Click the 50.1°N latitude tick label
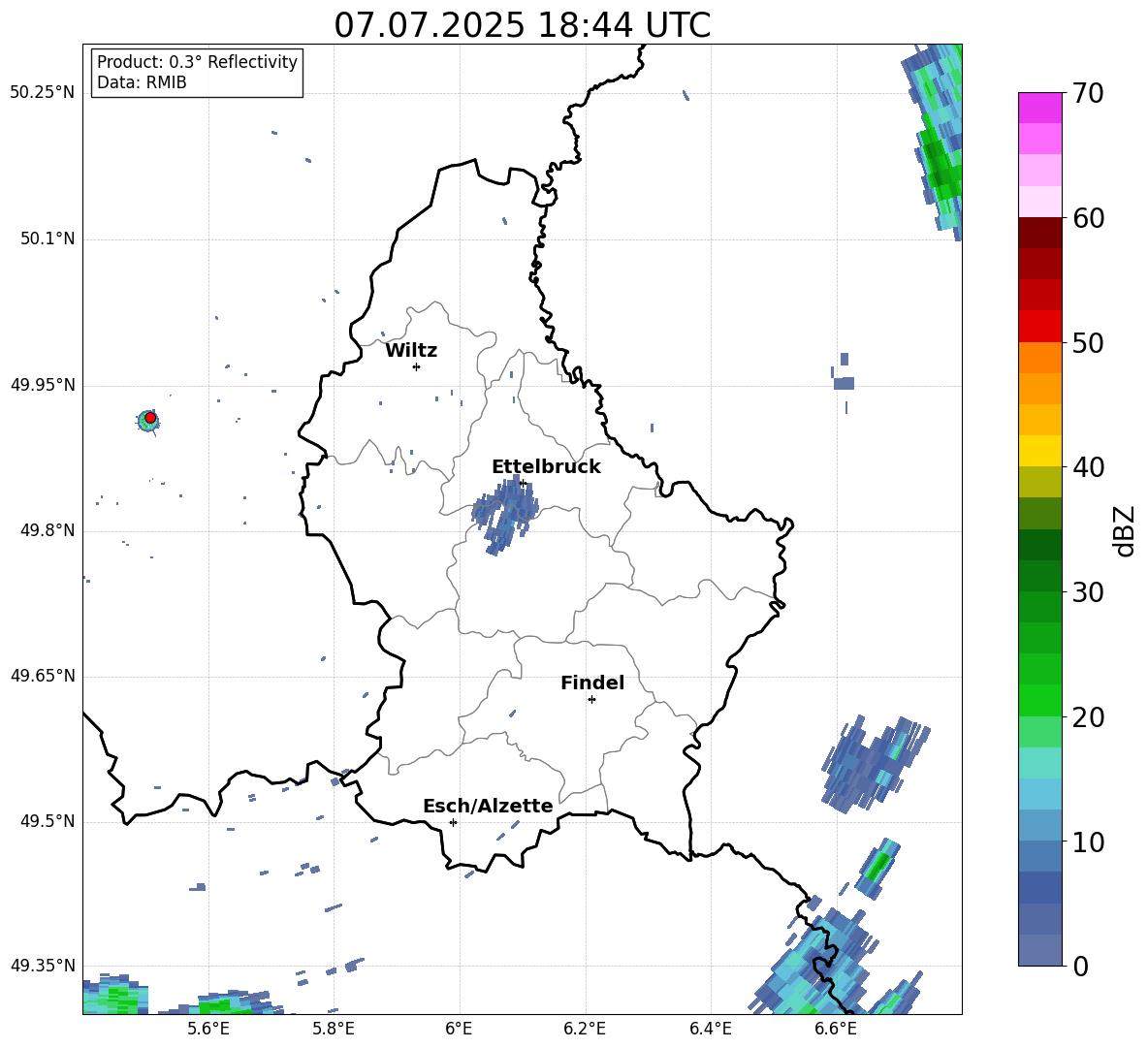 click(x=48, y=239)
